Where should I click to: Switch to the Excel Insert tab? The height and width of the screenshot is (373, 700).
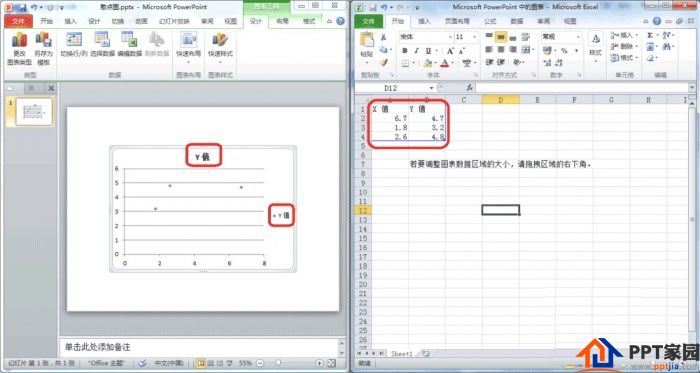coord(424,21)
